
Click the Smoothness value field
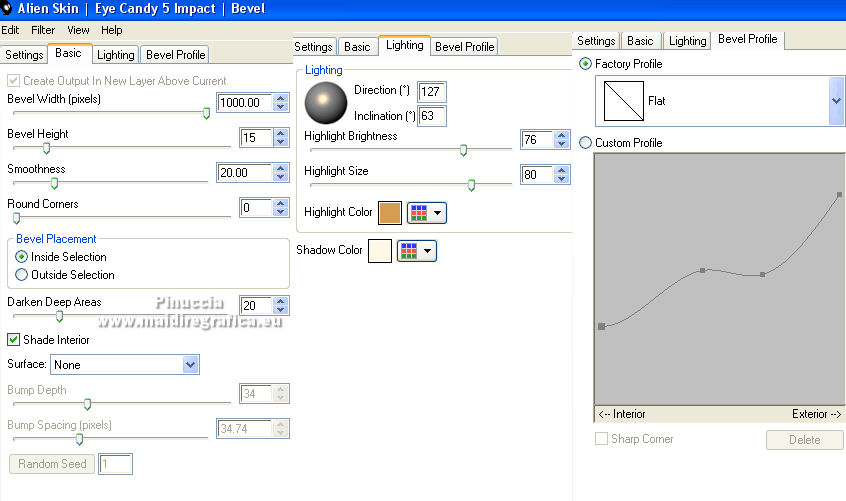(x=245, y=173)
